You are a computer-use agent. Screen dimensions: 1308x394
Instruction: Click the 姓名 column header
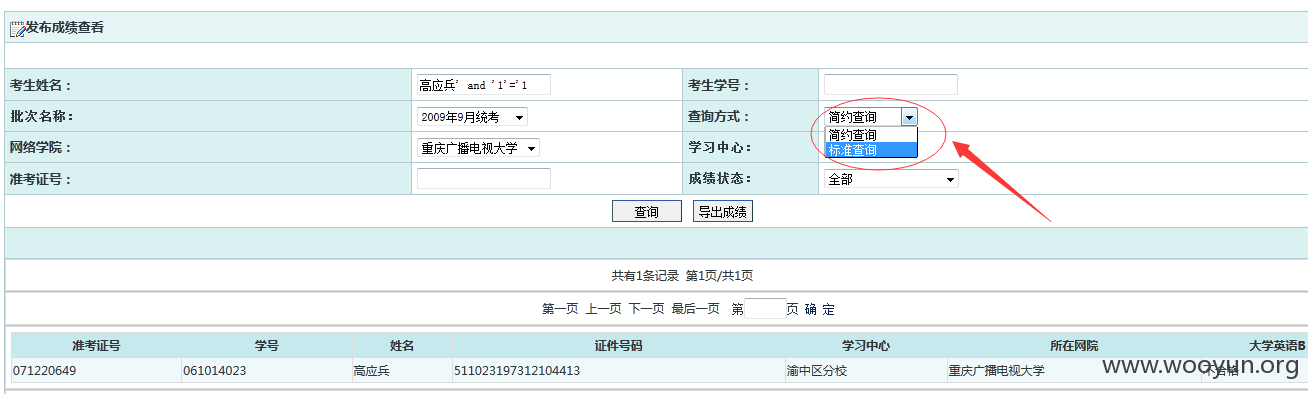402,346
